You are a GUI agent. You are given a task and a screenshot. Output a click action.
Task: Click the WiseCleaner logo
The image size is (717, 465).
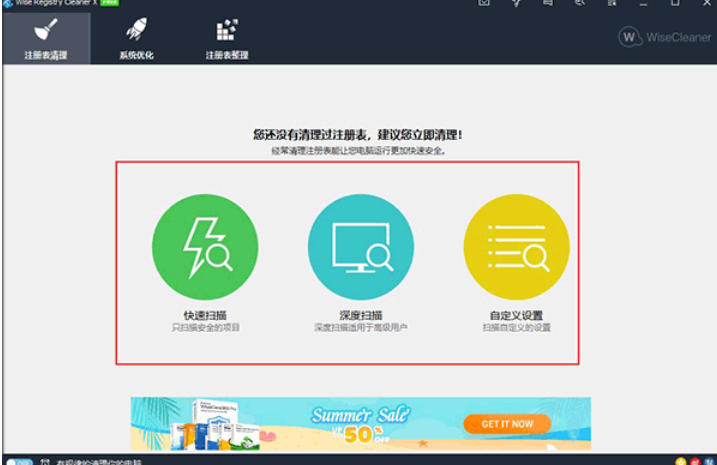665,37
